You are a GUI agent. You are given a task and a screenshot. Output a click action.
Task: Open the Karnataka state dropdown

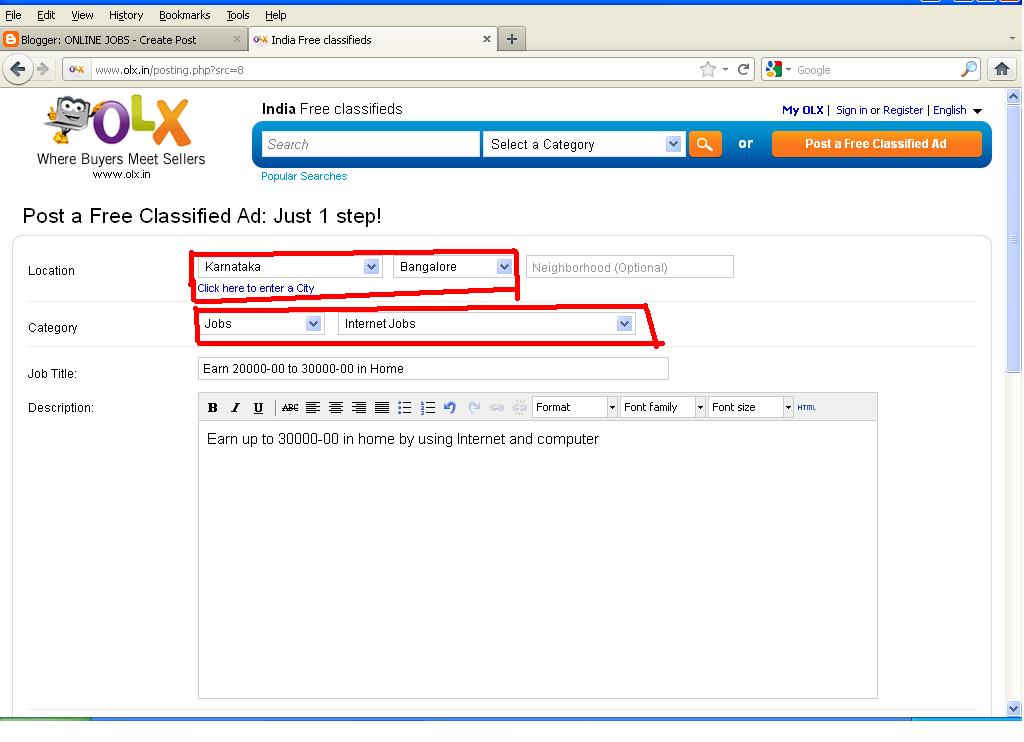pos(371,267)
